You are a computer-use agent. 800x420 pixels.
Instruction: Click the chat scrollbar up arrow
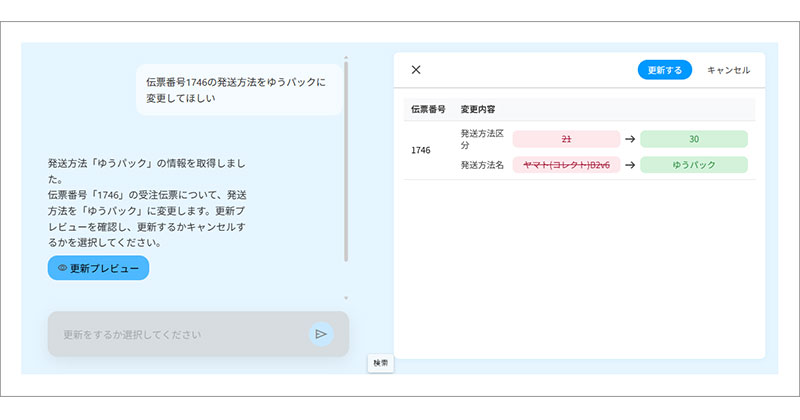click(x=346, y=58)
